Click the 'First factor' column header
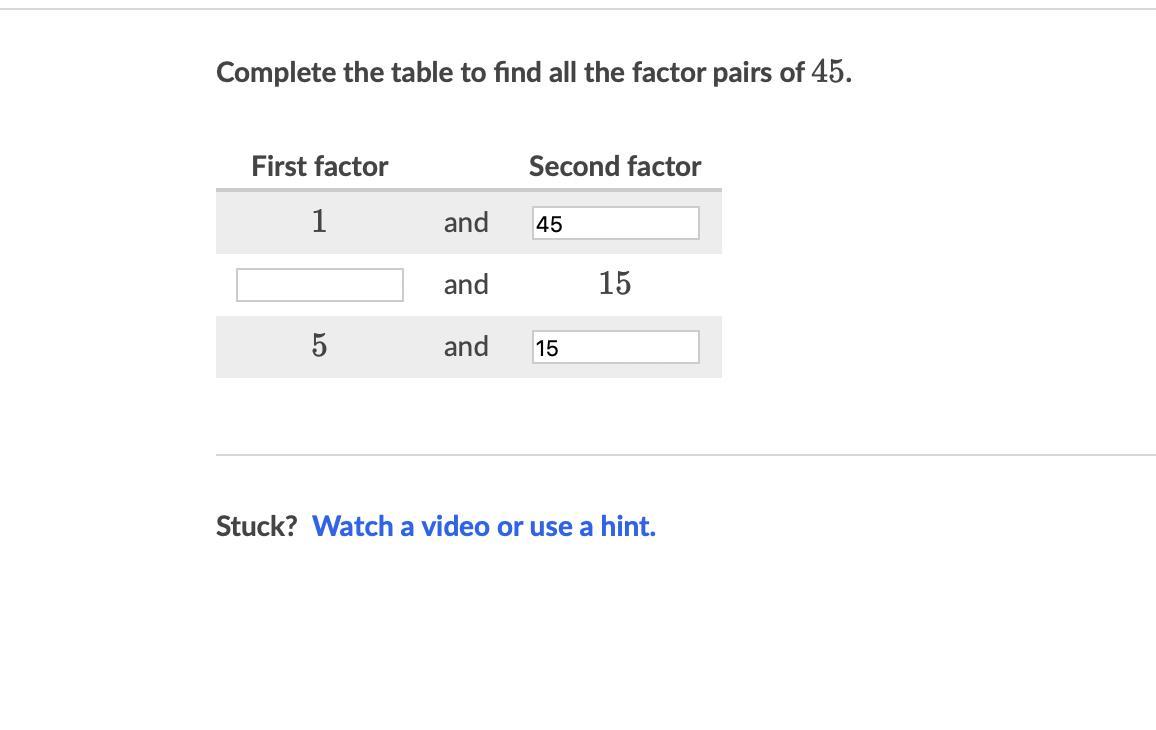Viewport: 1156px width, 730px height. pyautogui.click(x=319, y=166)
